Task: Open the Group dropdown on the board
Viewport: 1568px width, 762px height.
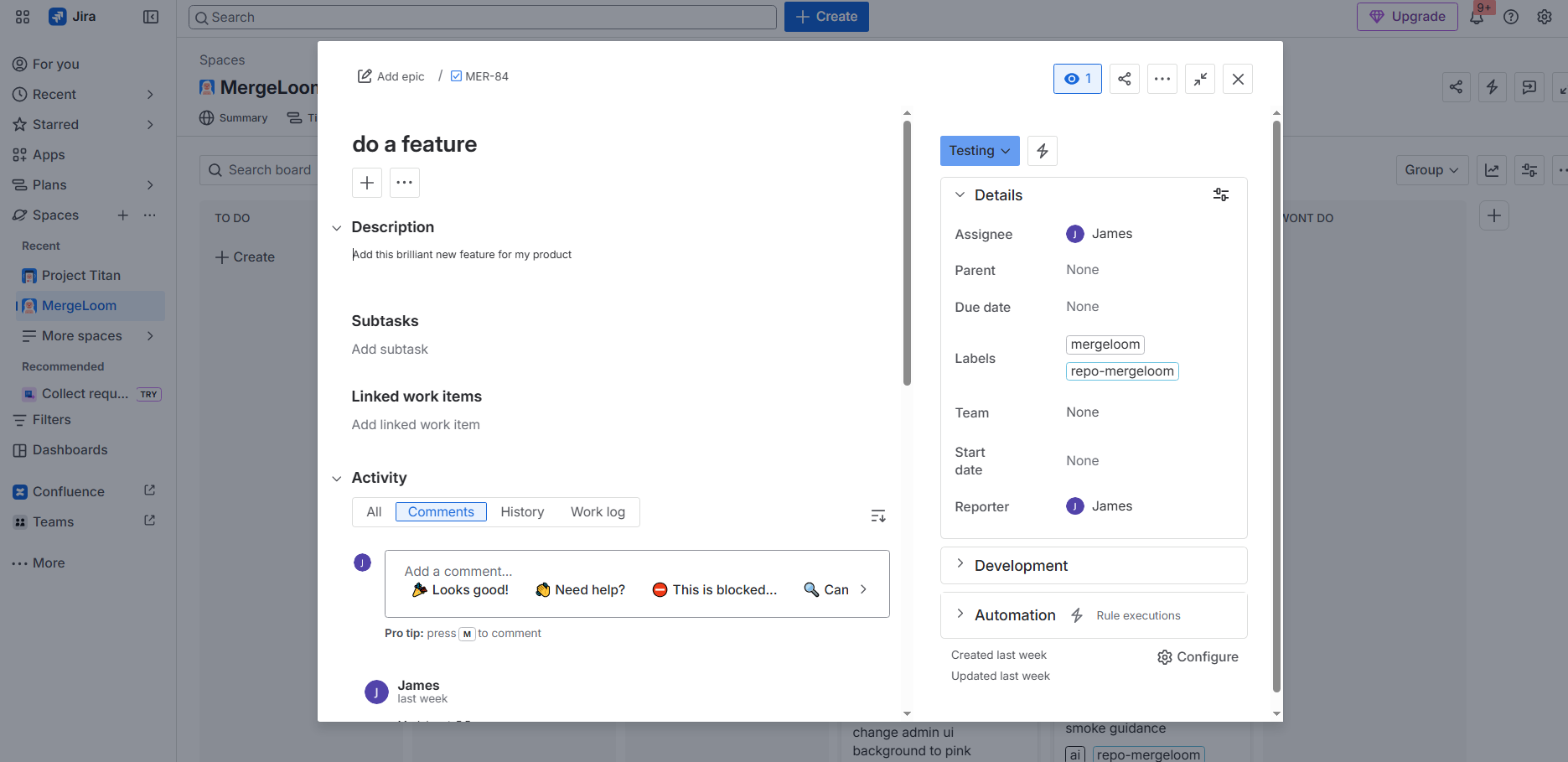Action: pos(1432,170)
